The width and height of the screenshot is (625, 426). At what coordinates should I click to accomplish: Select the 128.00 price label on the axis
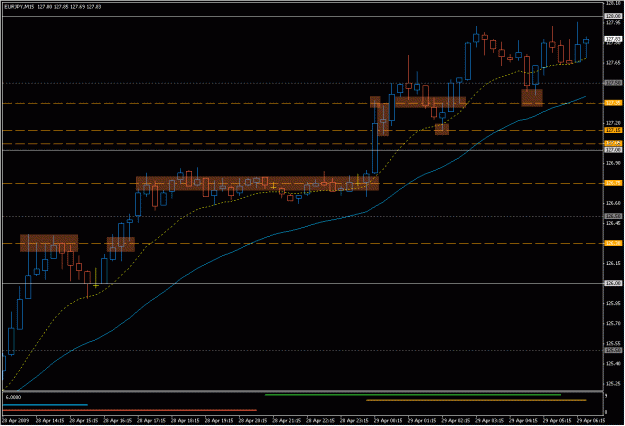(613, 16)
